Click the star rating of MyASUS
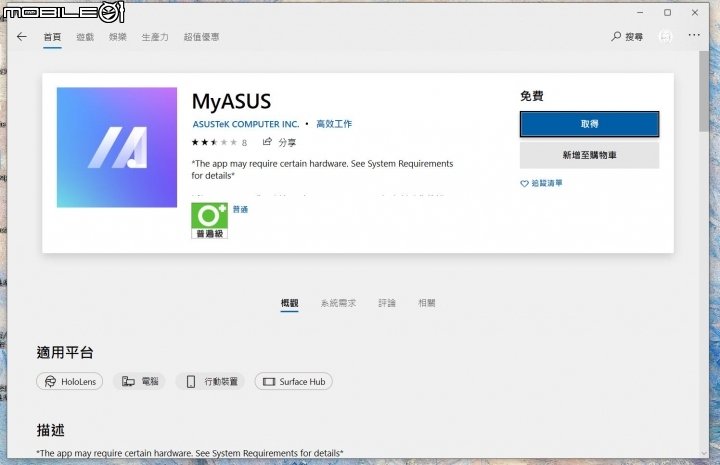The image size is (720, 465). [214, 142]
